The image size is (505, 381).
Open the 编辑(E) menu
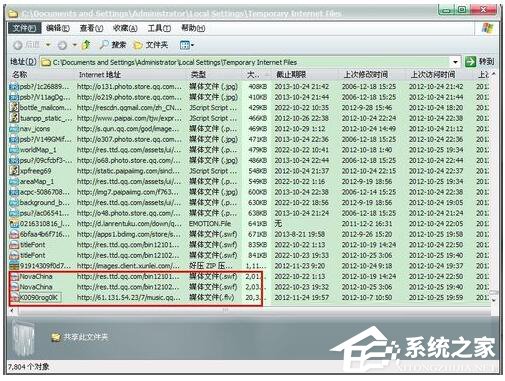coord(58,28)
